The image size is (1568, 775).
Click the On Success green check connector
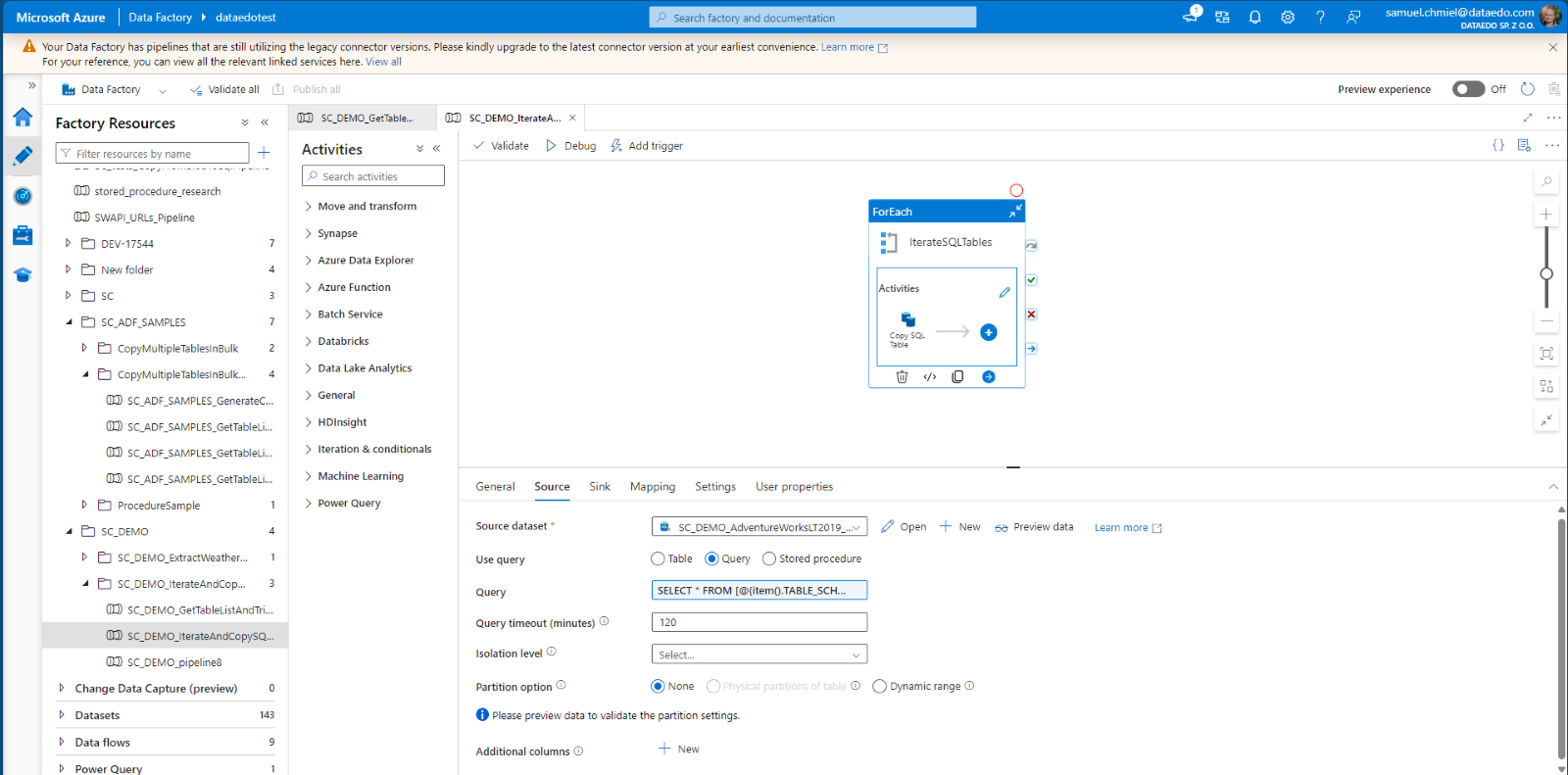click(x=1031, y=280)
